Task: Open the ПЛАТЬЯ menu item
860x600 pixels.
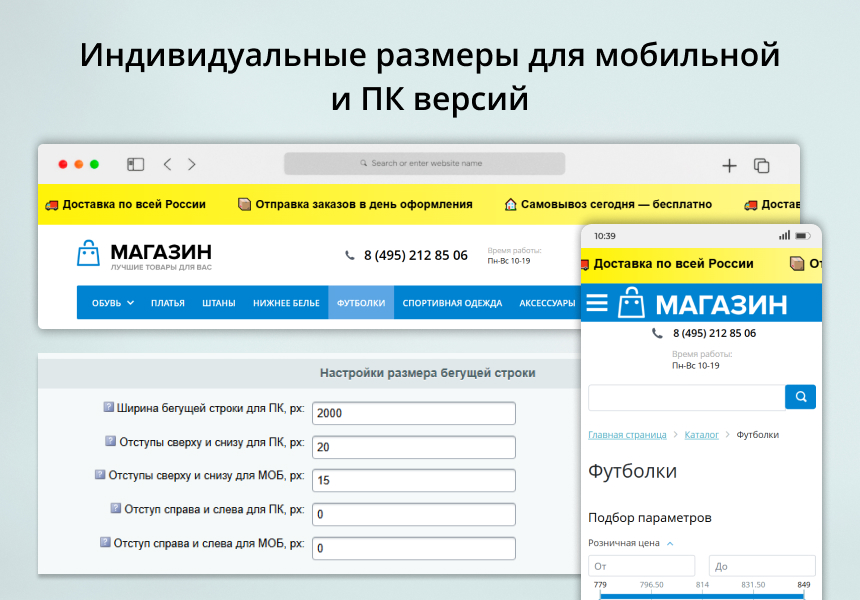Action: coord(167,303)
